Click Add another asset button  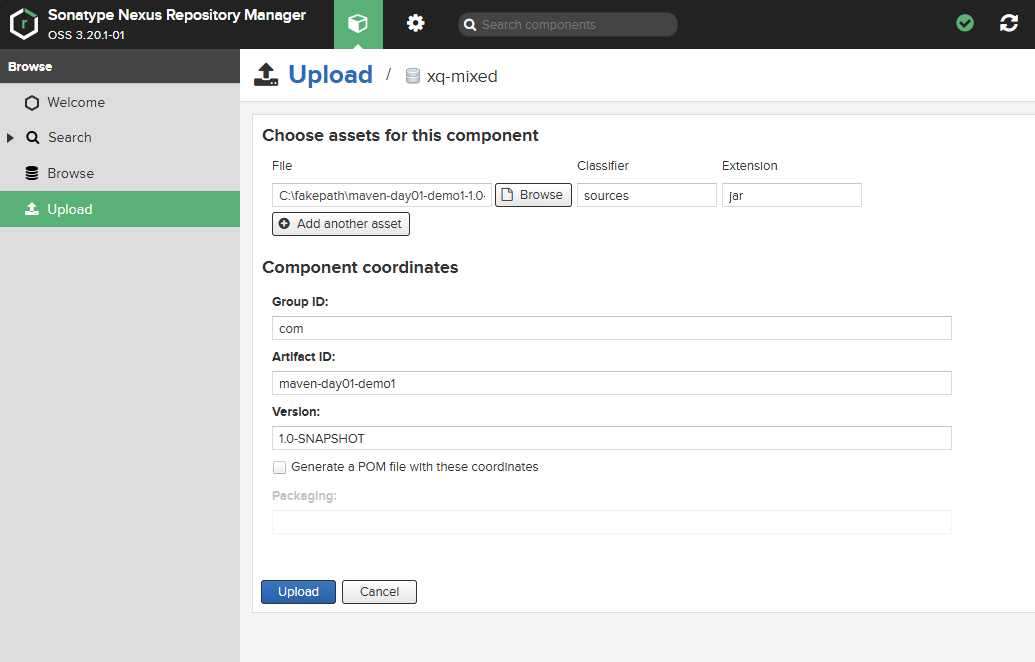pos(341,224)
